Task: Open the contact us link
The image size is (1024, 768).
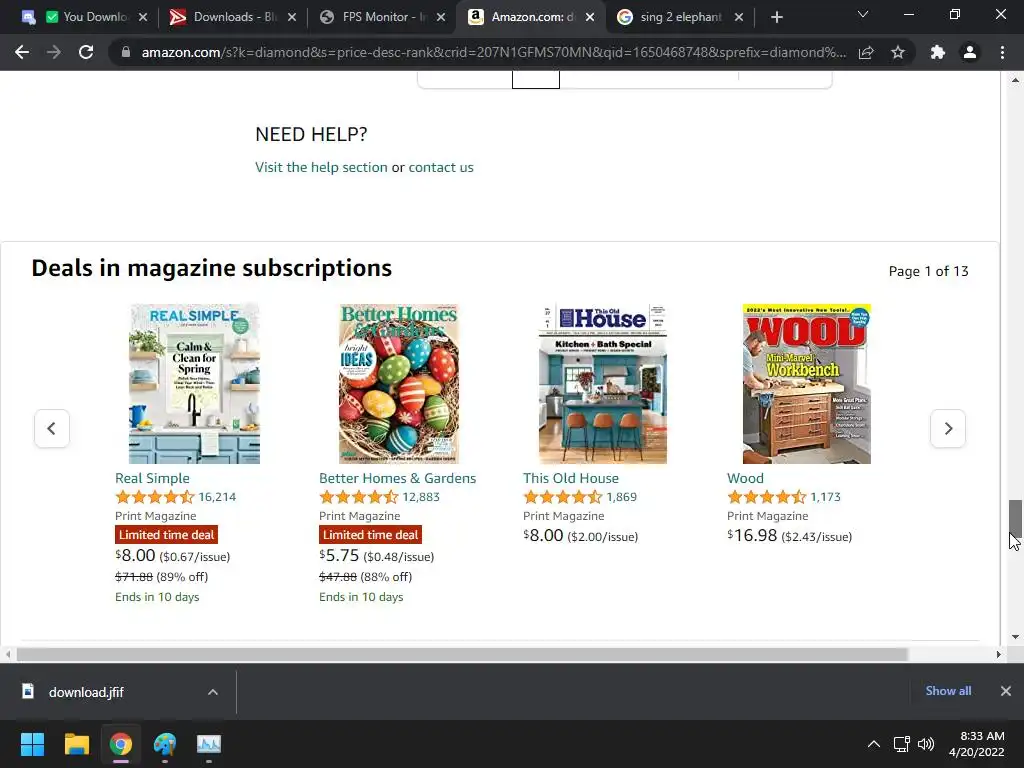Action: (441, 167)
